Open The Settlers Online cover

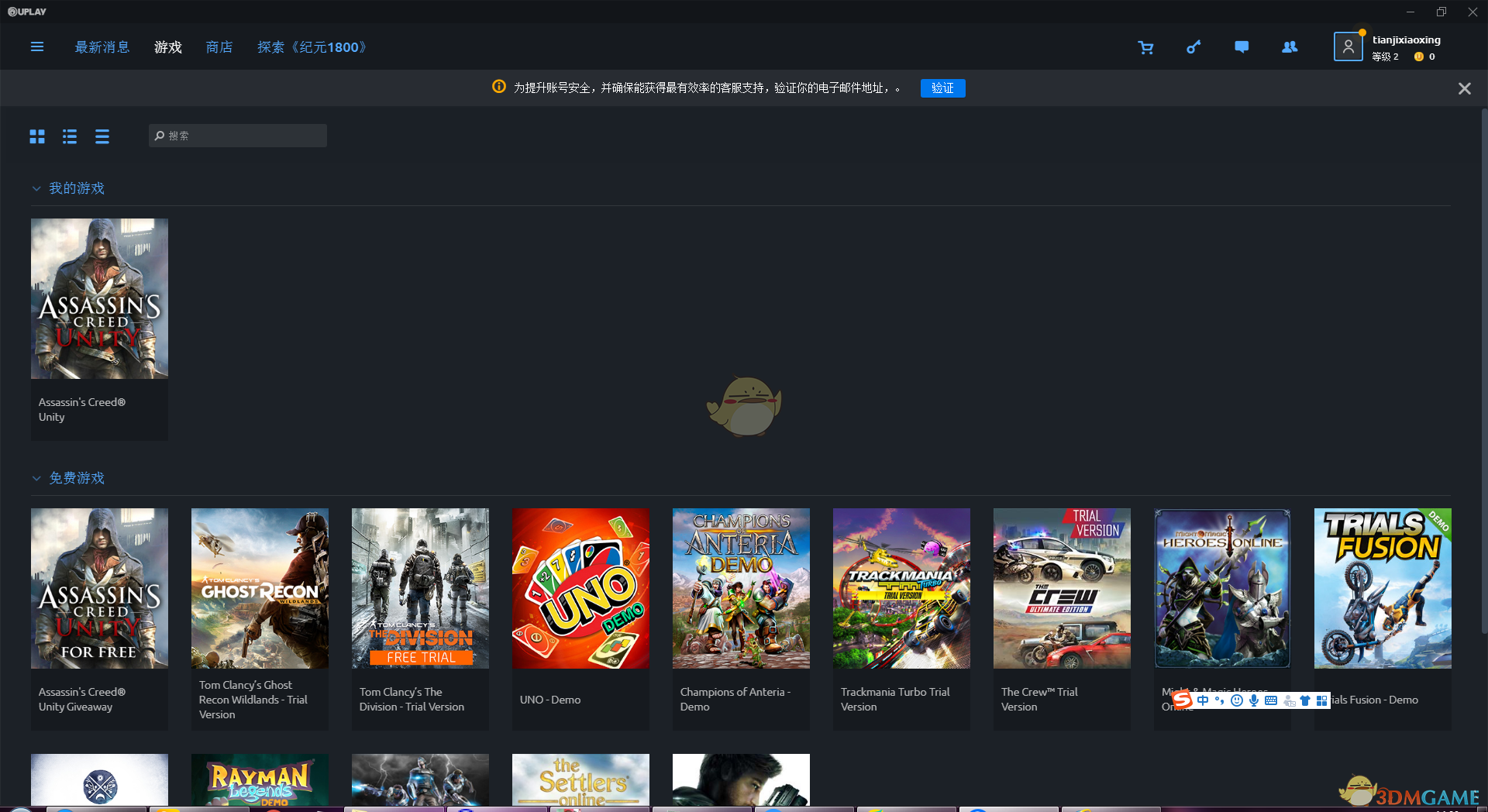[580, 779]
